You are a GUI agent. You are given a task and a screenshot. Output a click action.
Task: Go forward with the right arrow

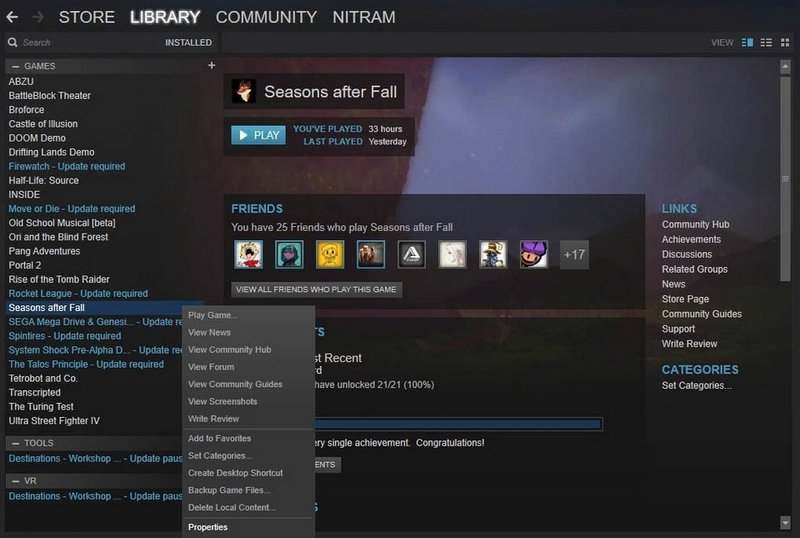38,17
